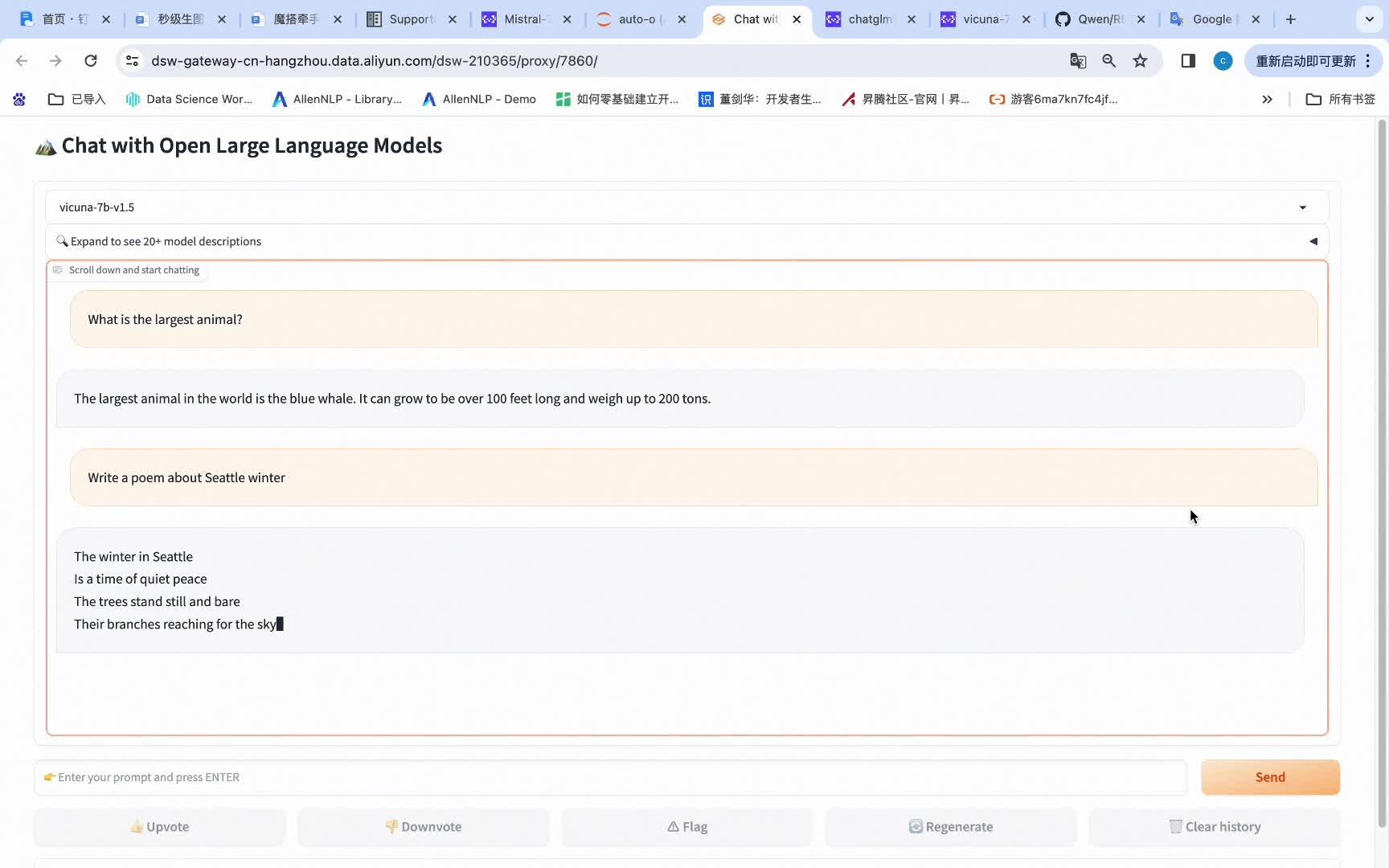Click the Regenerate button
Image resolution: width=1389 pixels, height=868 pixels.
(950, 826)
